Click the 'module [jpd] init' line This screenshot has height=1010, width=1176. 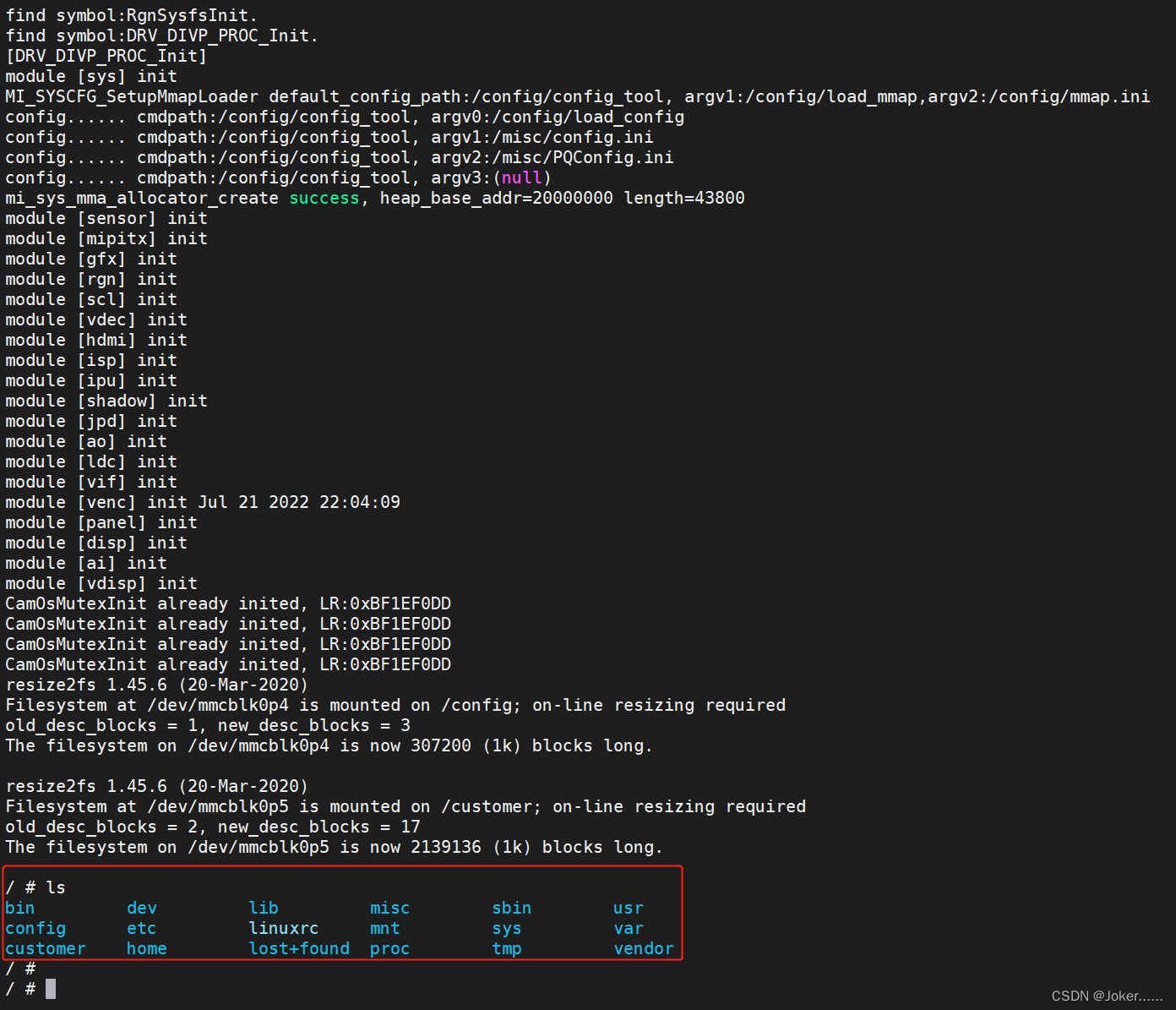(x=91, y=421)
